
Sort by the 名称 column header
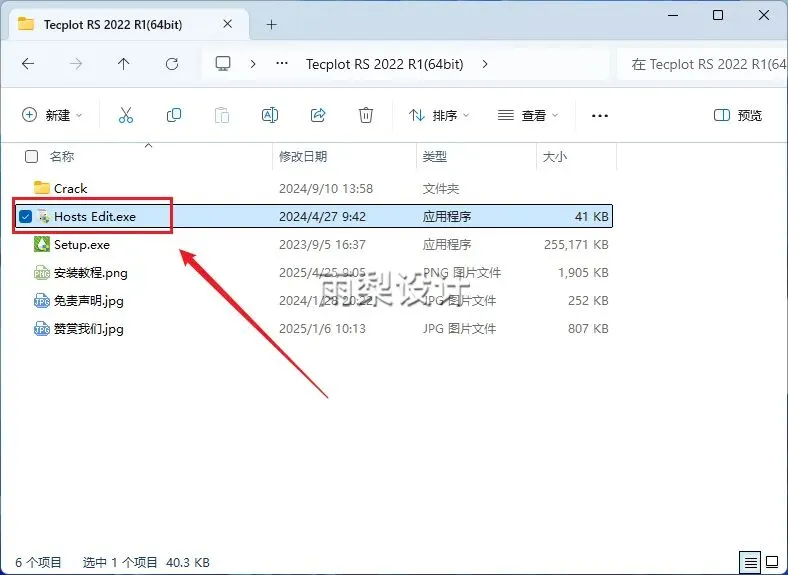click(62, 157)
